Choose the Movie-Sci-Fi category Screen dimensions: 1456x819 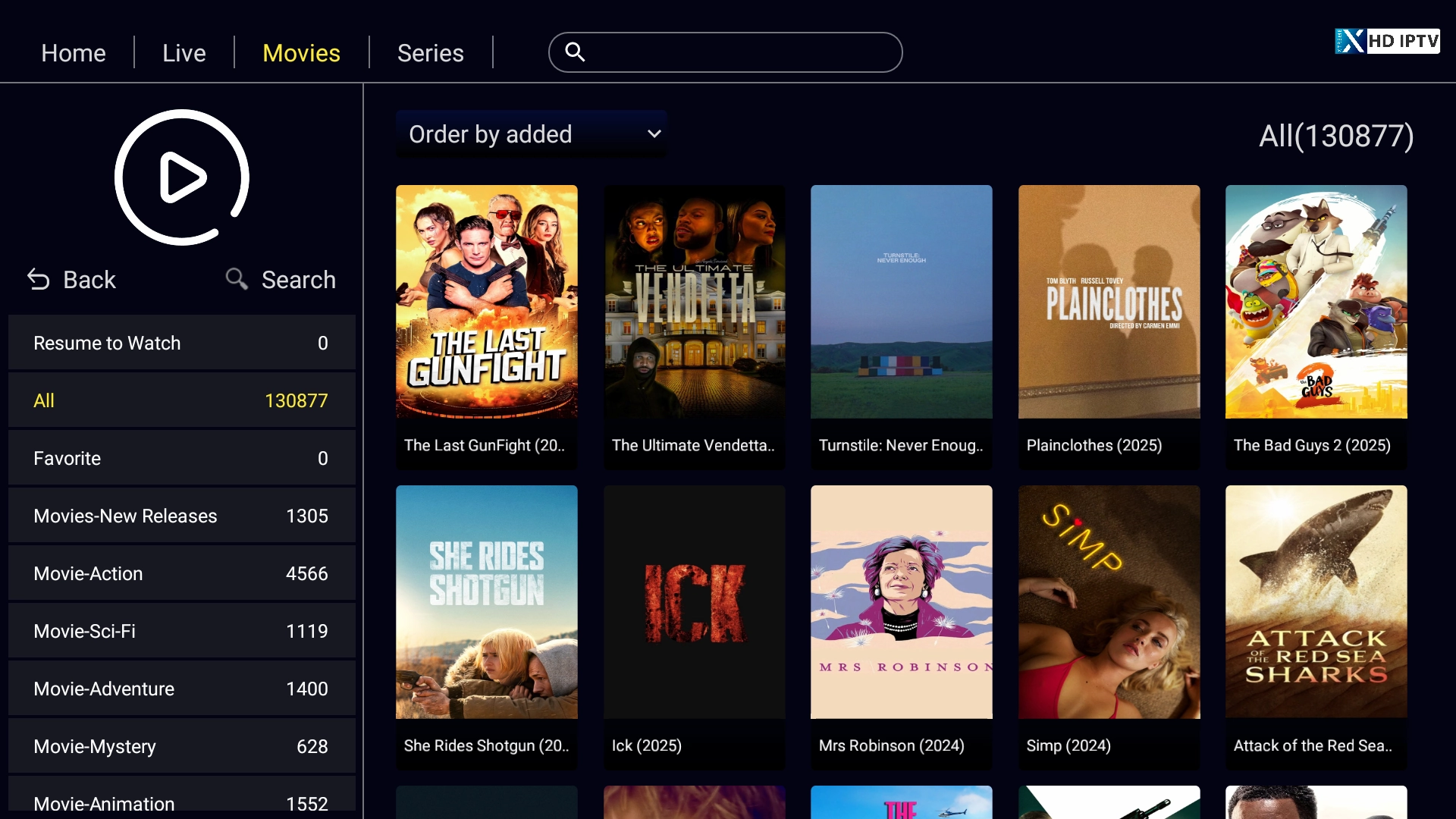point(182,631)
